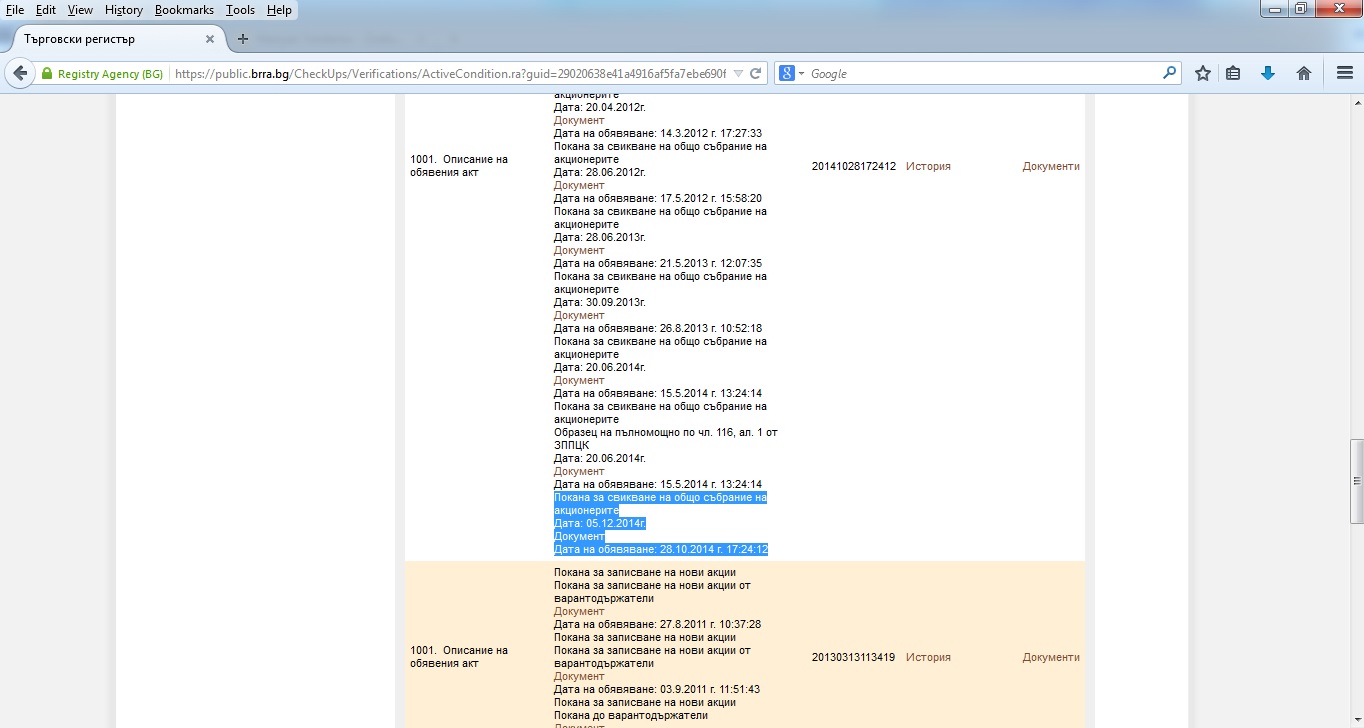Click entry number 20141028172412
The height and width of the screenshot is (728, 1364).
pyautogui.click(x=854, y=167)
